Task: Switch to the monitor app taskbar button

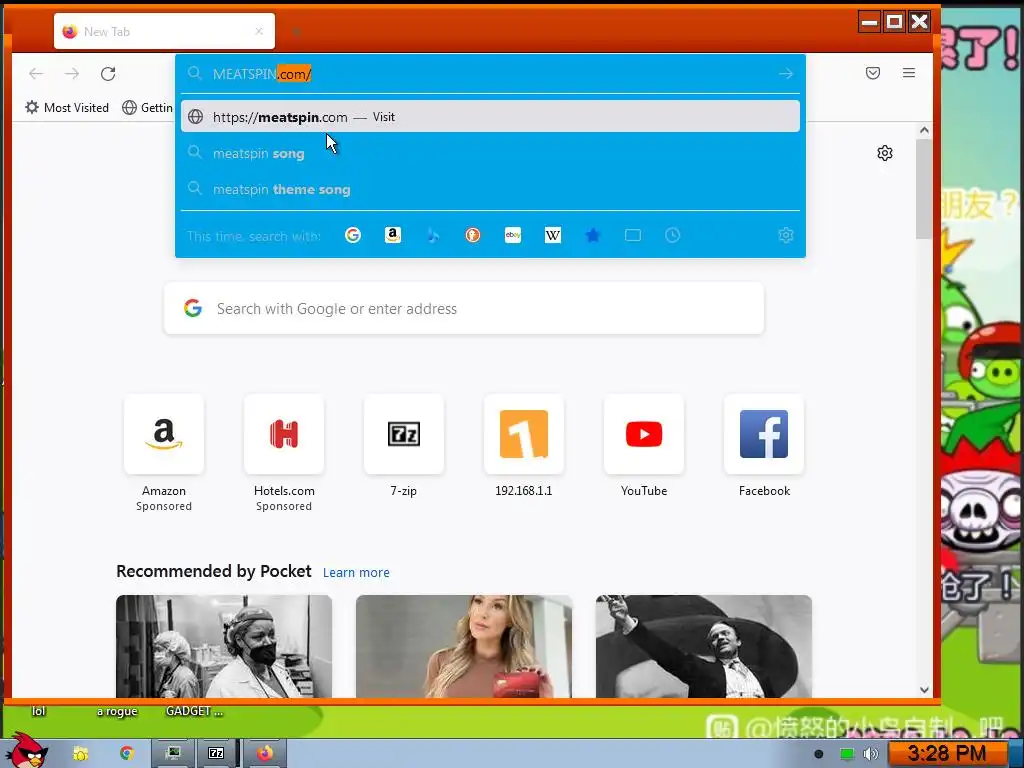Action: coord(173,754)
